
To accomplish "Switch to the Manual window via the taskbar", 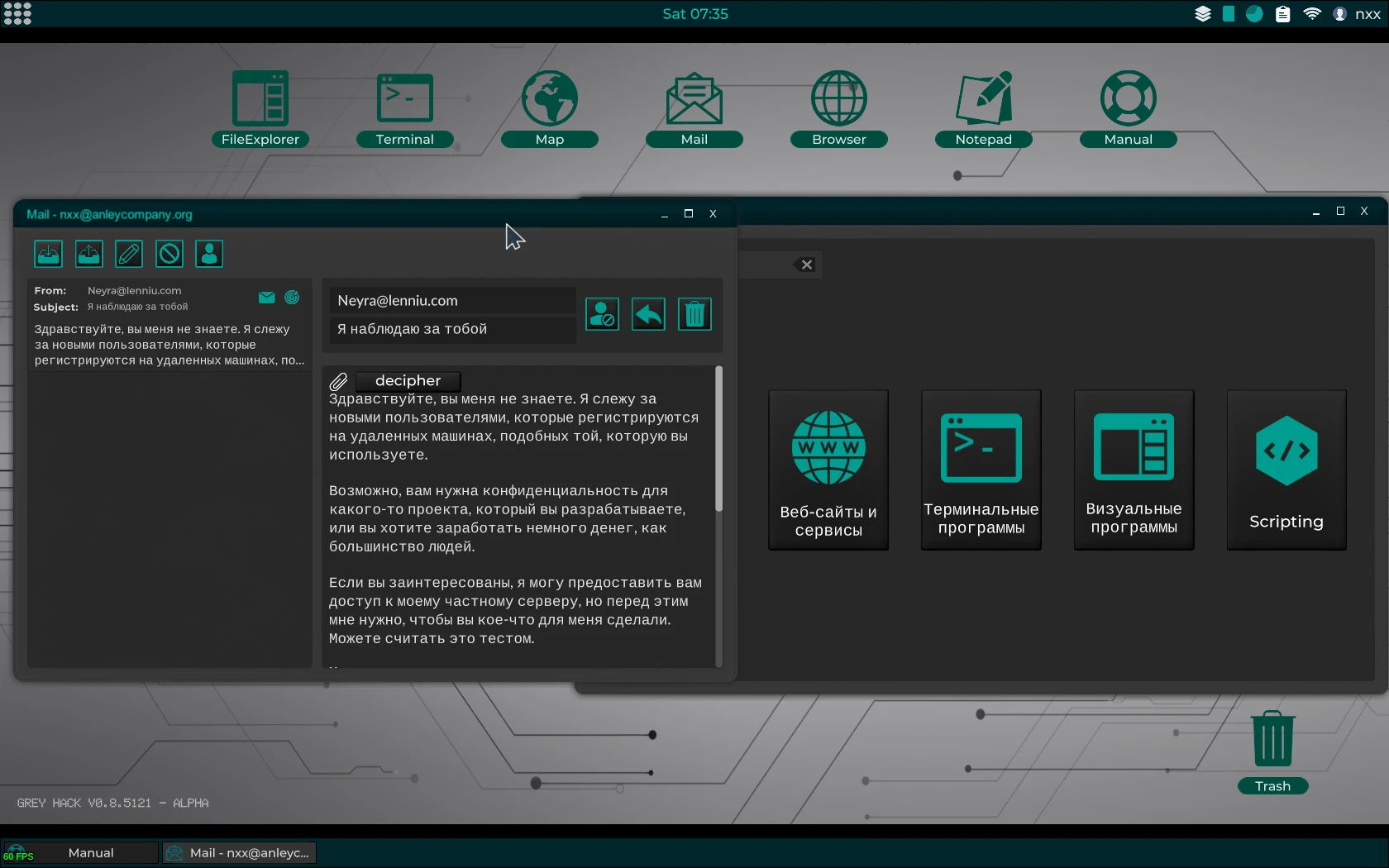I will (x=90, y=852).
